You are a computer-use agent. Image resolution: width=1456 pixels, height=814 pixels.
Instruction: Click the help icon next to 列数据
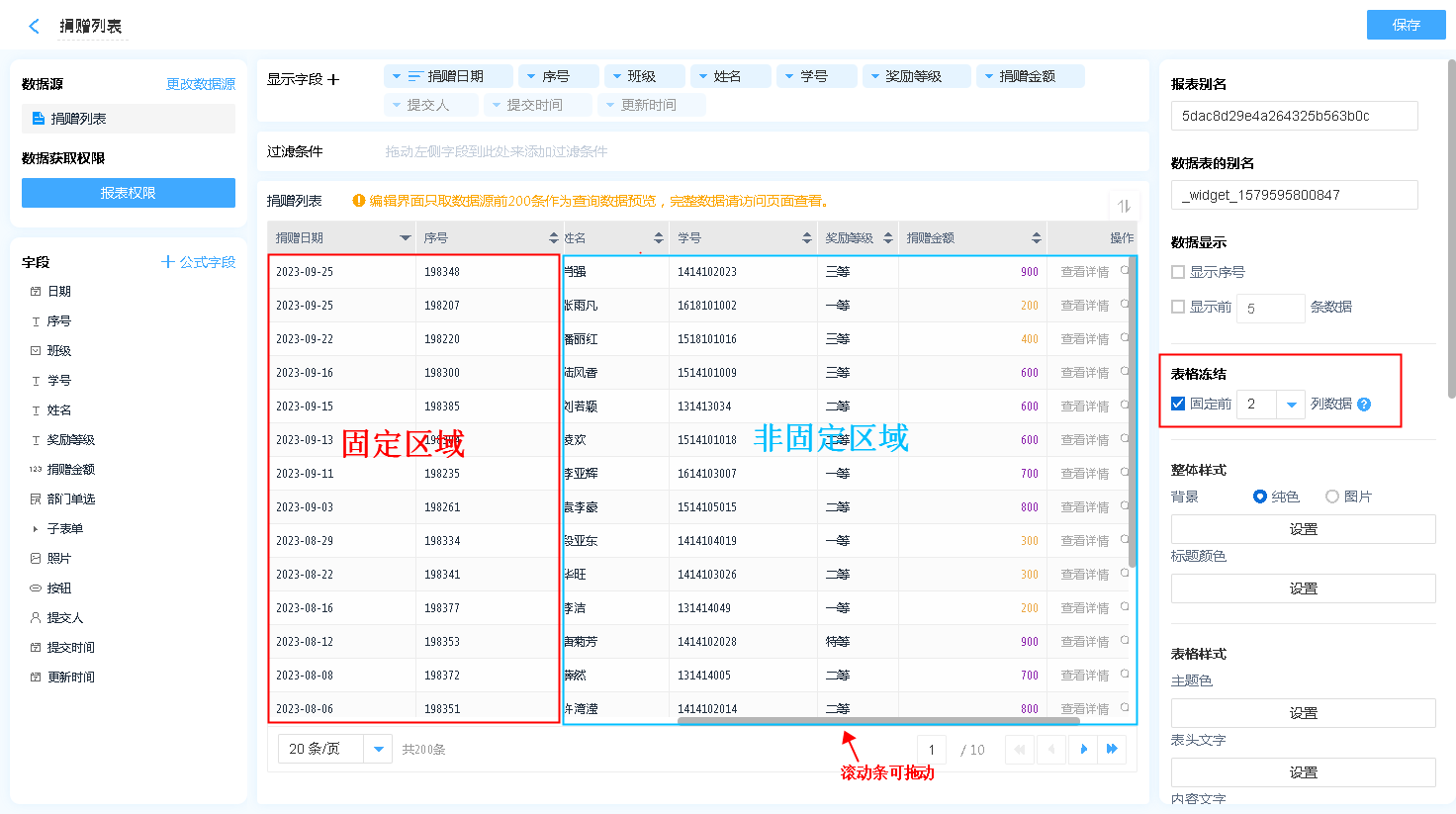1364,405
